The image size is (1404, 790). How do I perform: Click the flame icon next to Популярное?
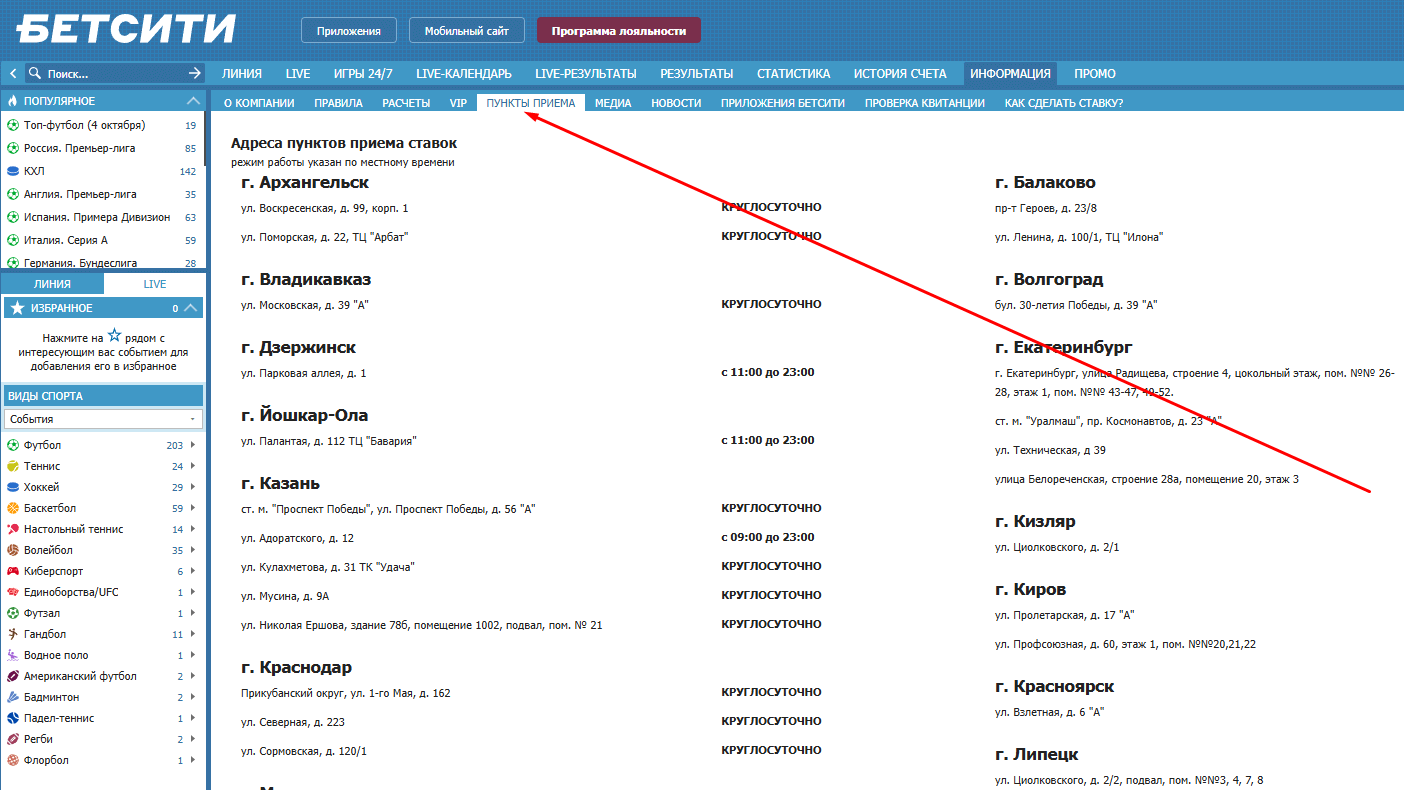pos(14,101)
